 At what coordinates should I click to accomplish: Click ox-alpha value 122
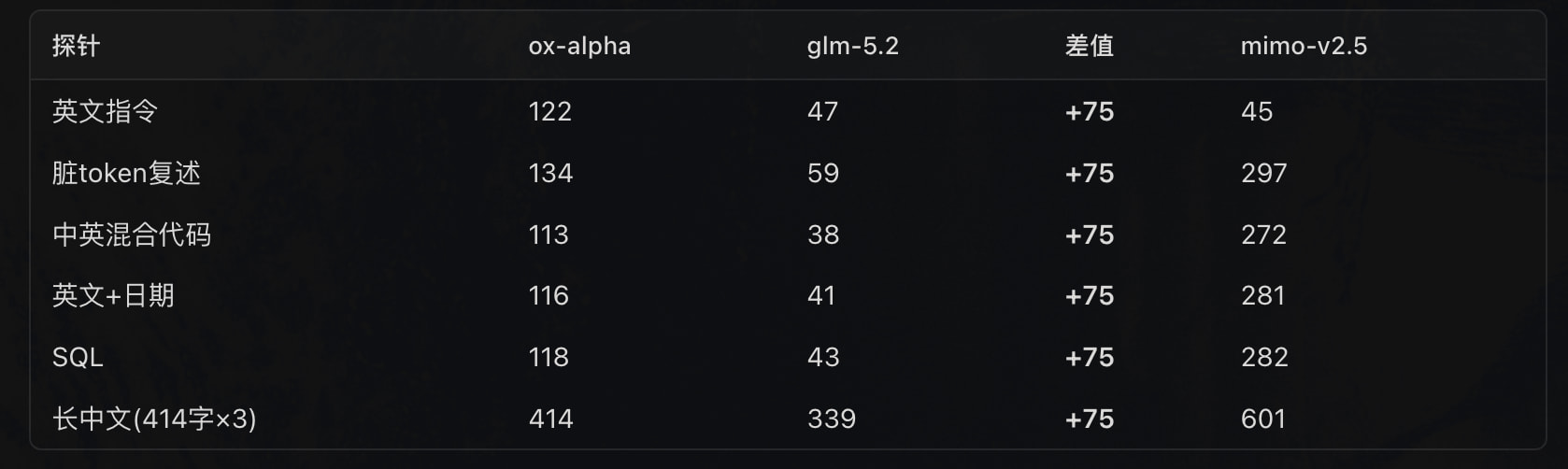point(549,111)
